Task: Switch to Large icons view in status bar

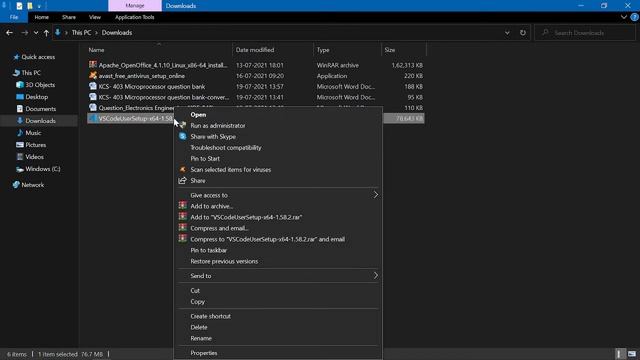Action: coord(632,354)
